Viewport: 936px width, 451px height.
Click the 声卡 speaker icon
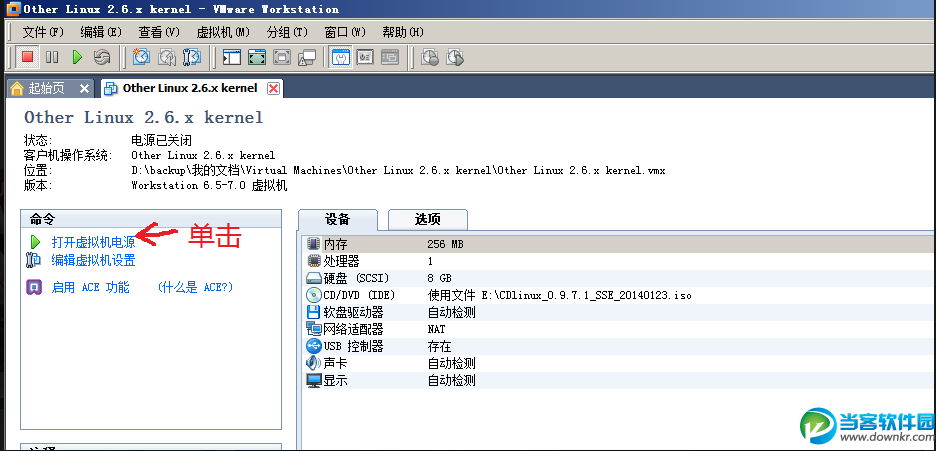(x=313, y=363)
